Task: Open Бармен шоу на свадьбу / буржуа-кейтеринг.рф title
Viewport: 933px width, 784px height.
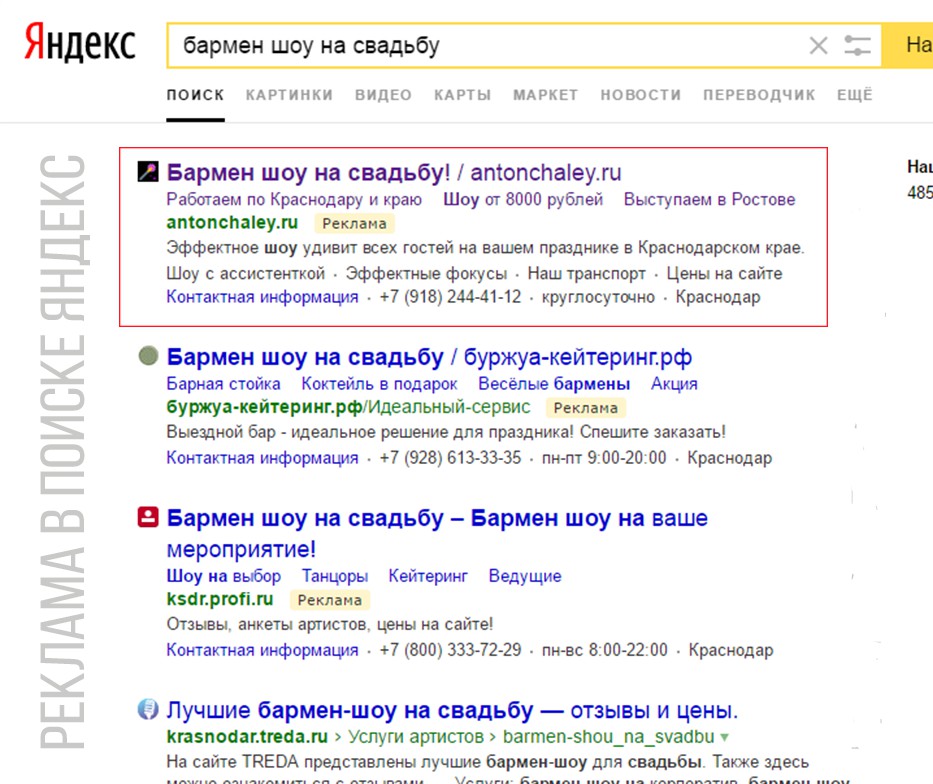Action: click(x=429, y=357)
